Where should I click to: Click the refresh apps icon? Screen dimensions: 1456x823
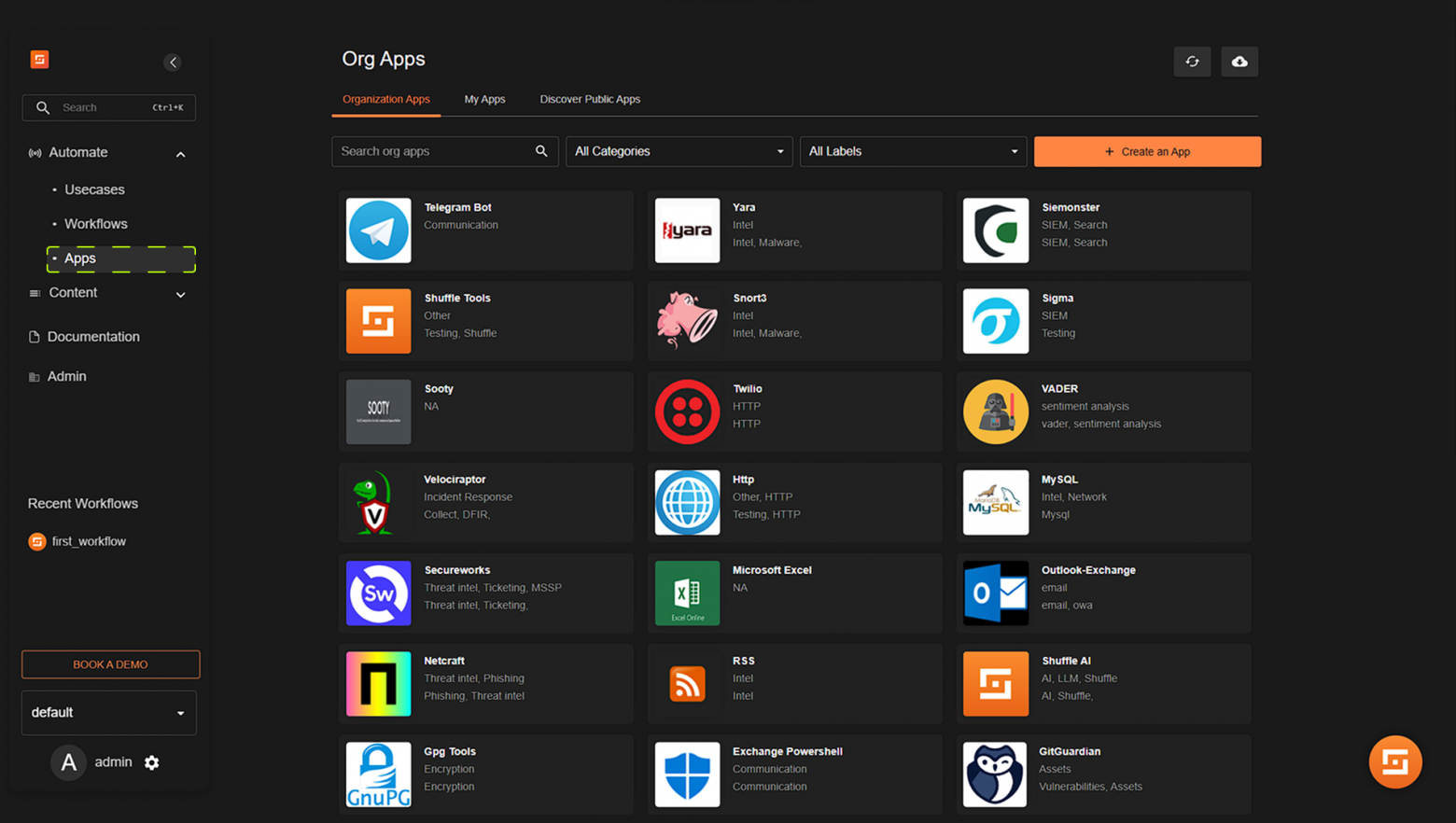1192,62
